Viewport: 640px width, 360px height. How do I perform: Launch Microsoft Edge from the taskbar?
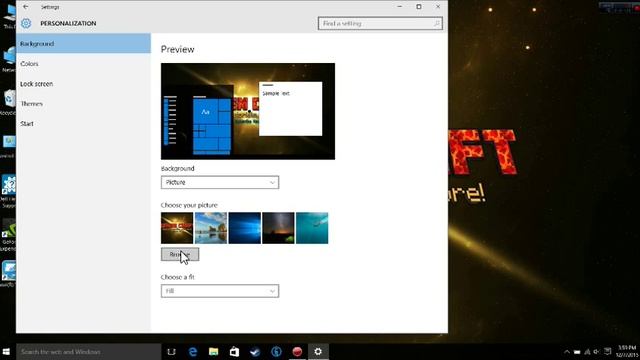(193, 351)
